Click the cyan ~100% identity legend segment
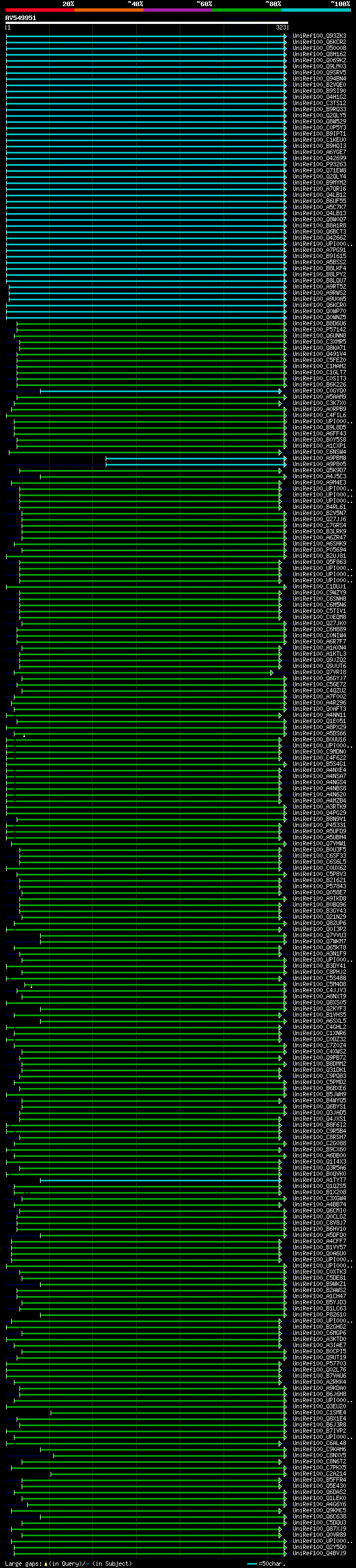This screenshot has height=1568, width=356. [316, 10]
